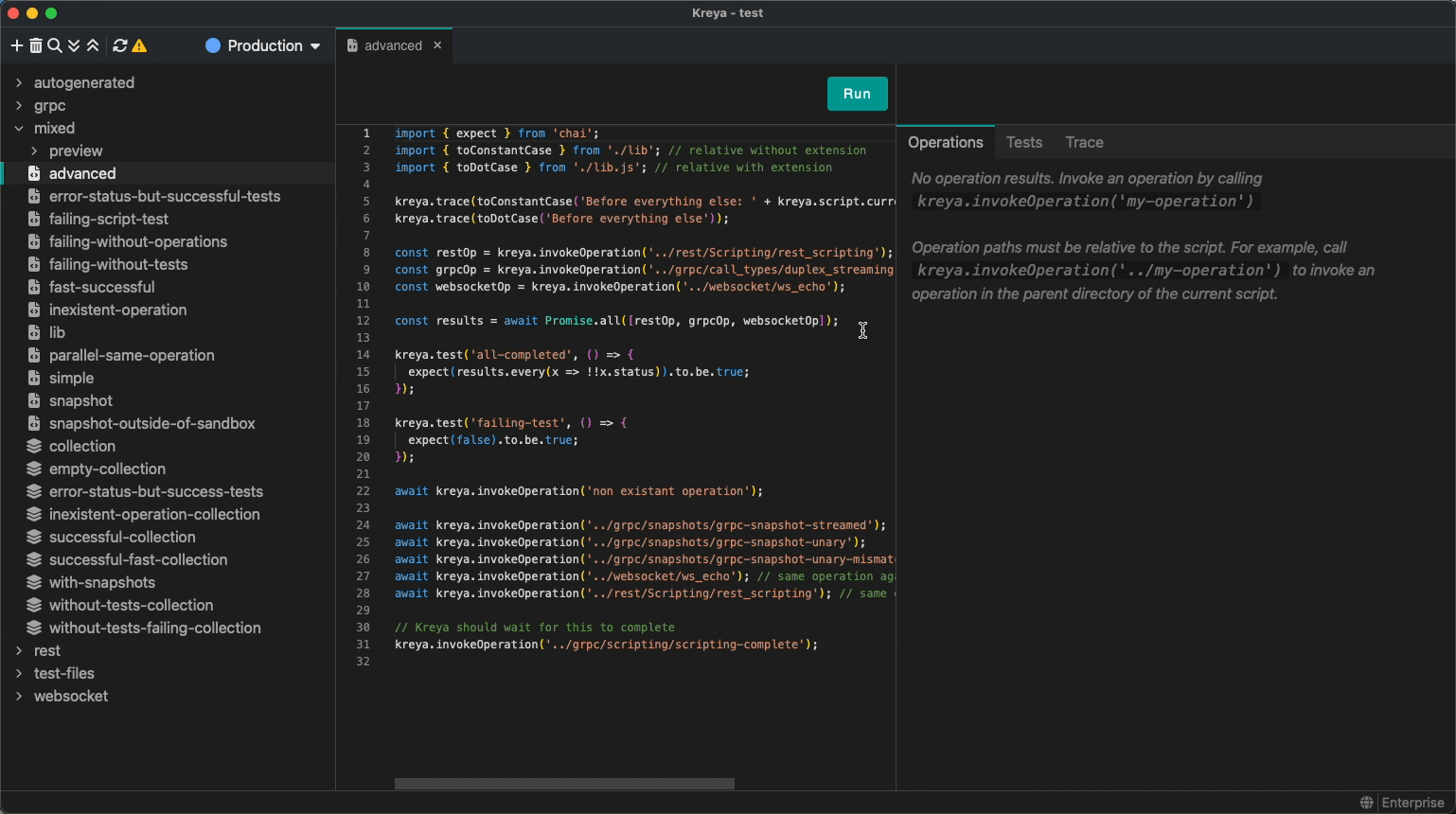Click the trash delete icon
The height and width of the screenshot is (814, 1456).
(x=36, y=45)
